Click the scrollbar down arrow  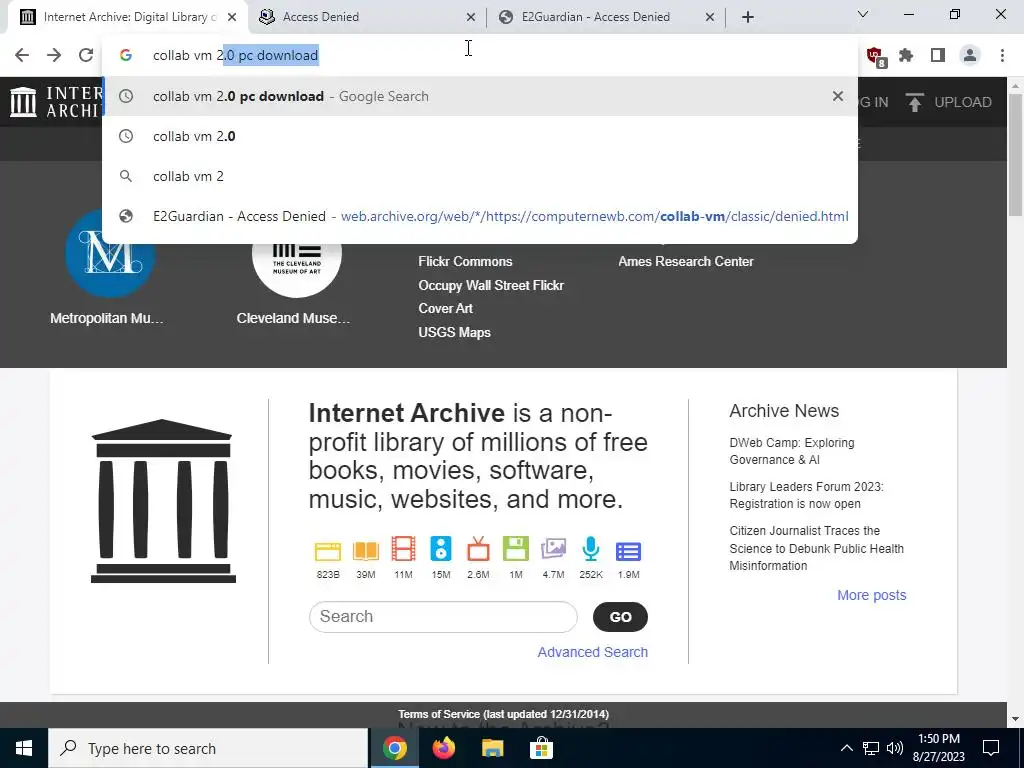pyautogui.click(x=1016, y=719)
